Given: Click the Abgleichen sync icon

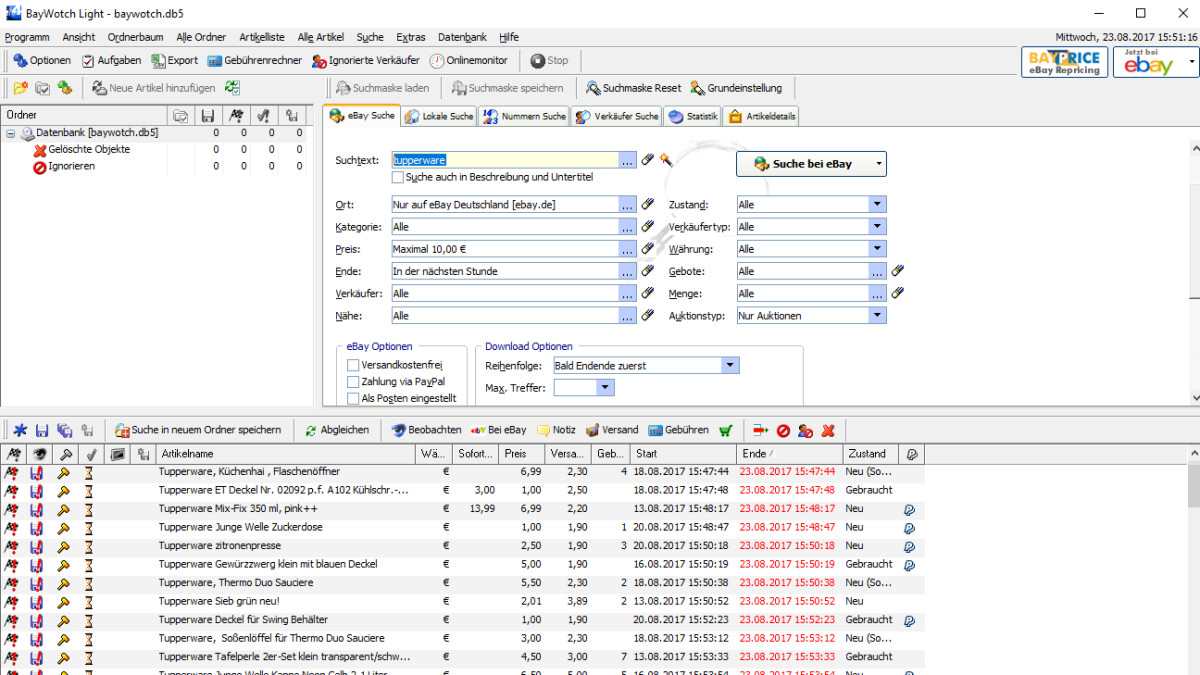Looking at the screenshot, I should click(x=311, y=430).
